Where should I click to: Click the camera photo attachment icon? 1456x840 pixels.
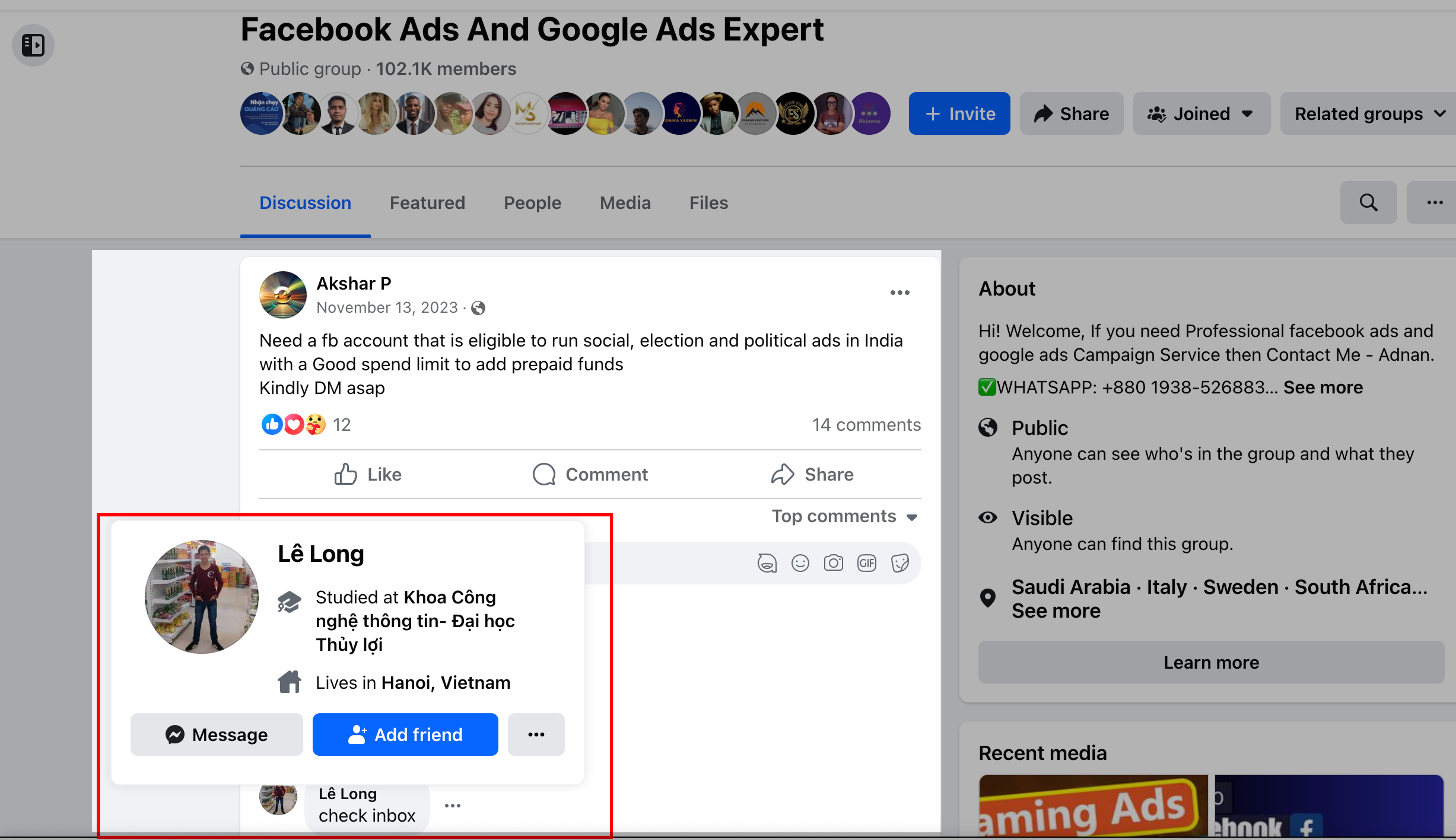pos(833,562)
